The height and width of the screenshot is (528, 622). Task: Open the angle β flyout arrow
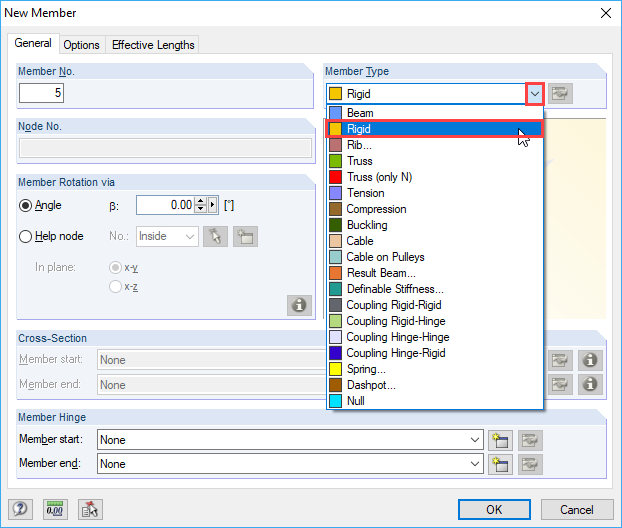[x=213, y=205]
